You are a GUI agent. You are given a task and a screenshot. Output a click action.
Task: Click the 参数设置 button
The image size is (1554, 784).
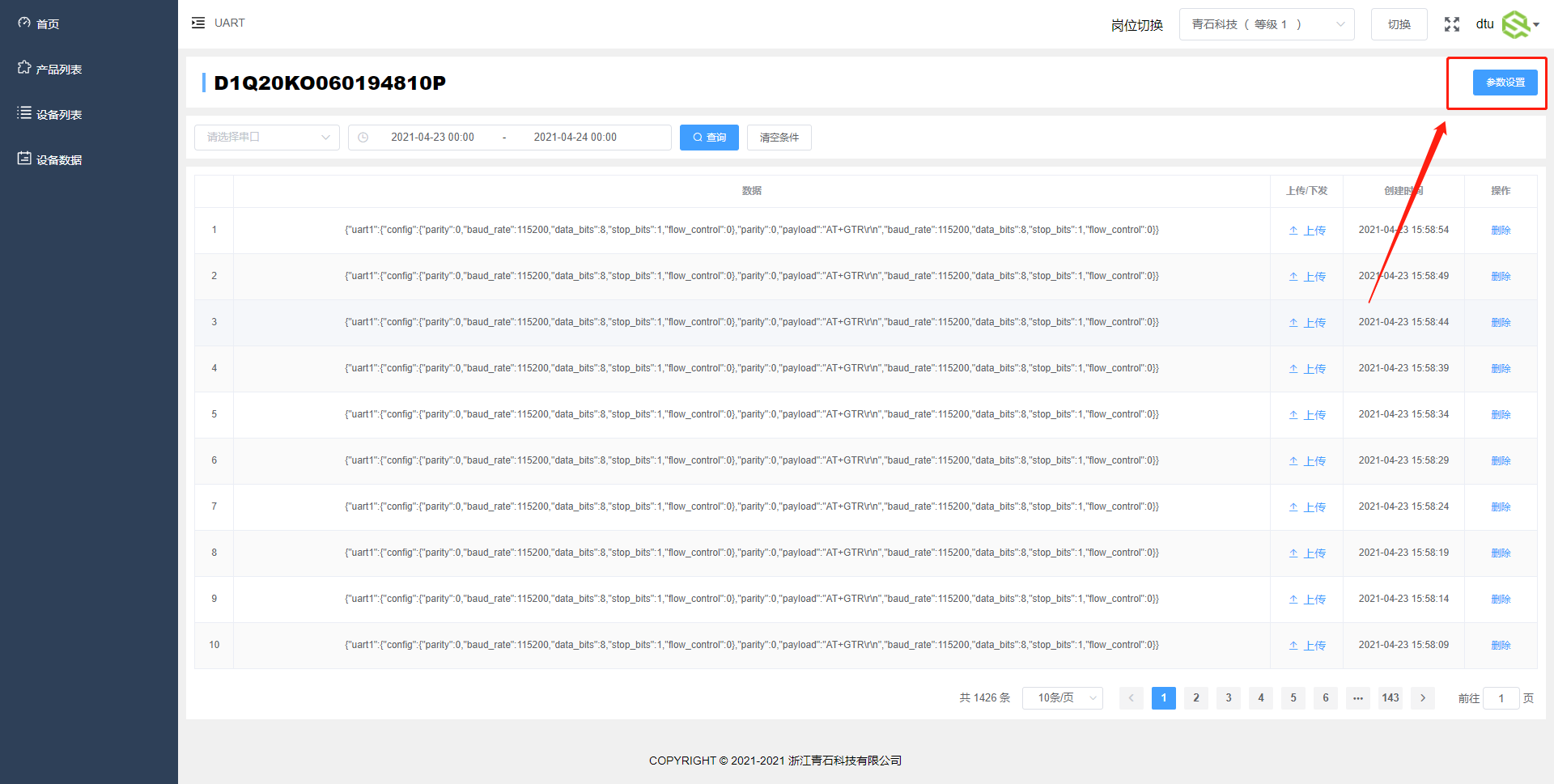(x=1505, y=83)
